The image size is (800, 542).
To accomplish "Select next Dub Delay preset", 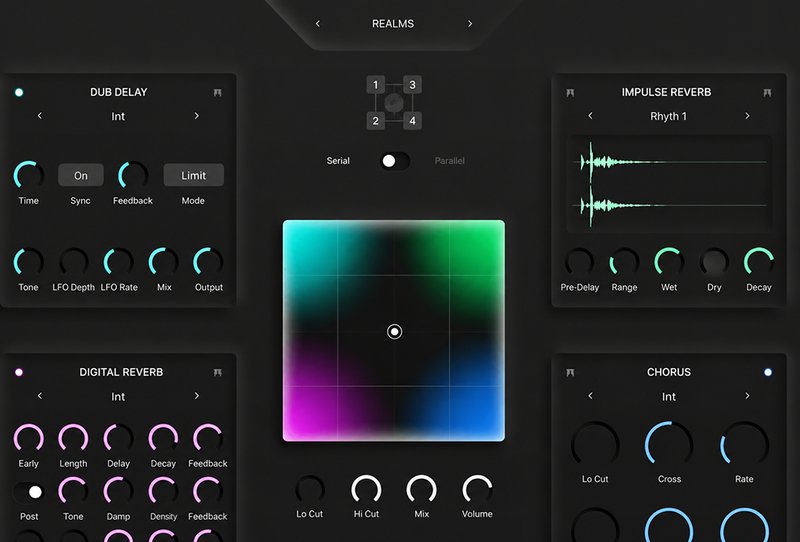I will tap(196, 116).
